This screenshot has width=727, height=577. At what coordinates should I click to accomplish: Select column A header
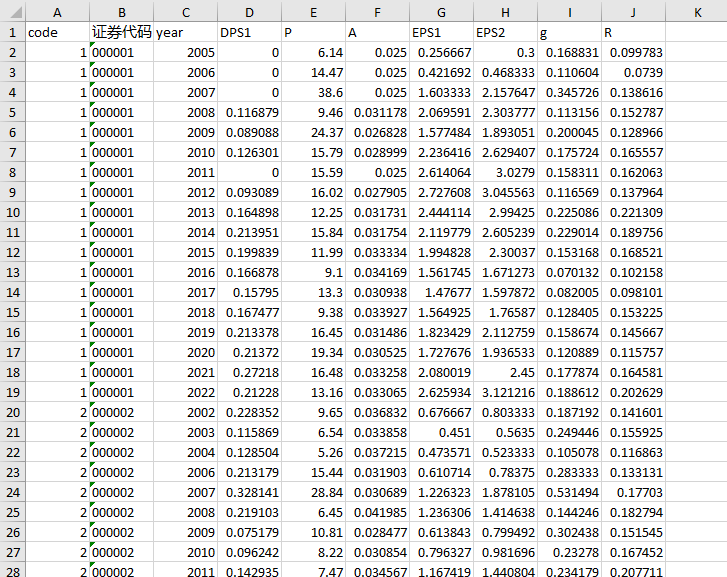pyautogui.click(x=57, y=12)
